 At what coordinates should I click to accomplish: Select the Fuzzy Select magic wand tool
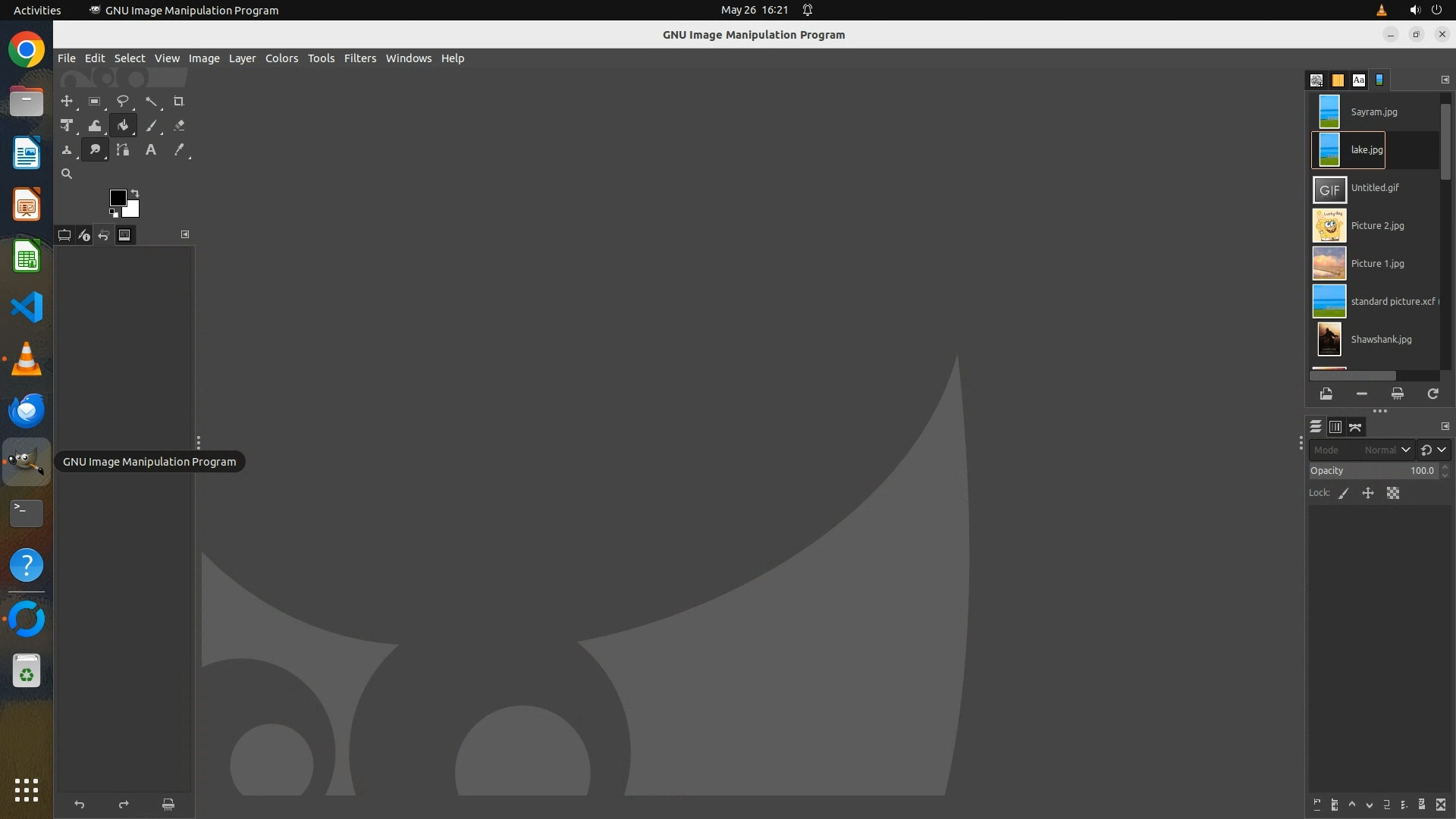click(151, 102)
